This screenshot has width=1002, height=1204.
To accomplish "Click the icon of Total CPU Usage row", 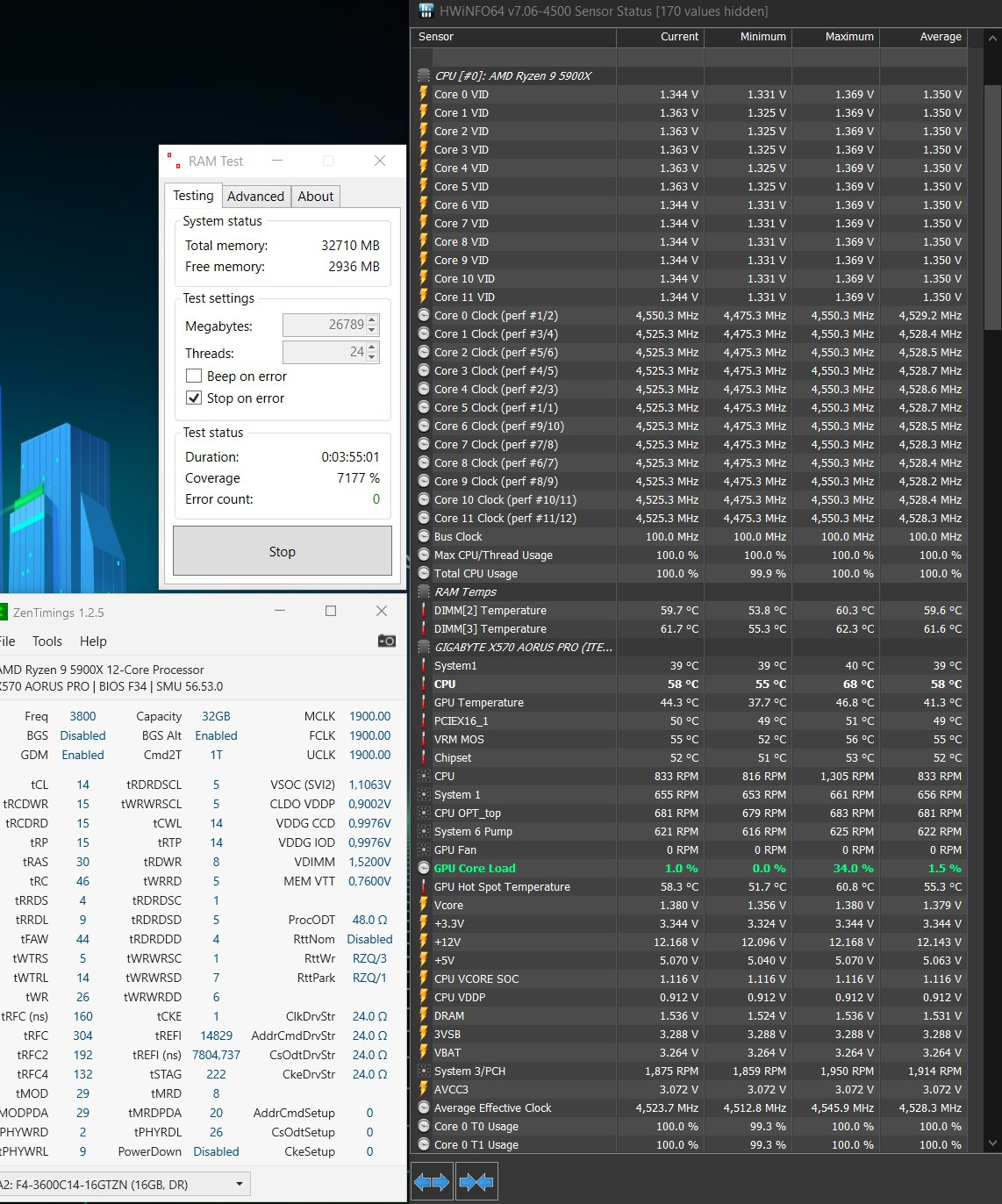I will [x=424, y=573].
